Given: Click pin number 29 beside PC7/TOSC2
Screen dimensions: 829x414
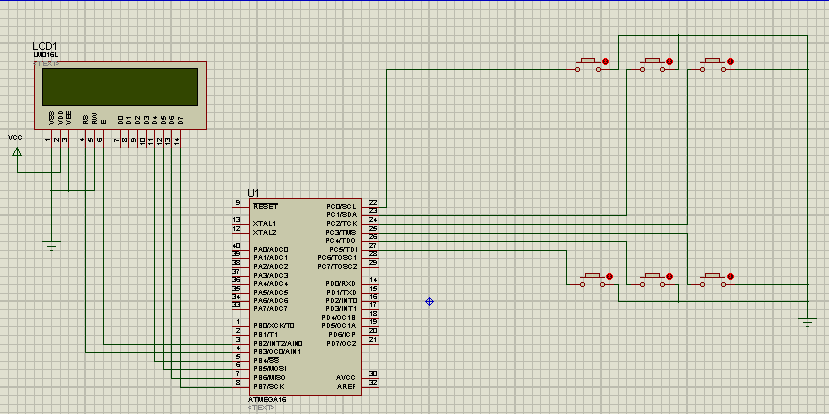Looking at the screenshot, I should [x=373, y=262].
